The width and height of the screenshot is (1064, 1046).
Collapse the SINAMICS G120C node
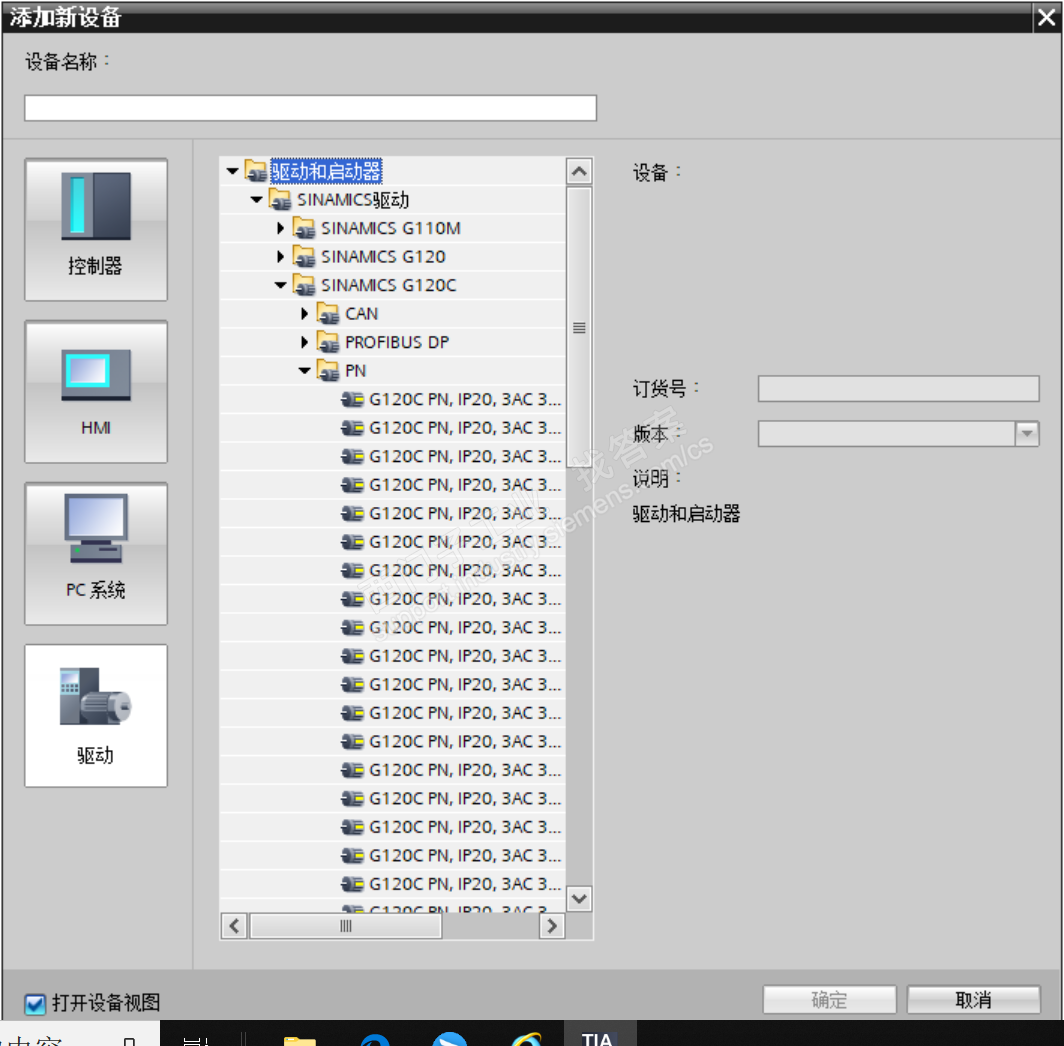280,285
